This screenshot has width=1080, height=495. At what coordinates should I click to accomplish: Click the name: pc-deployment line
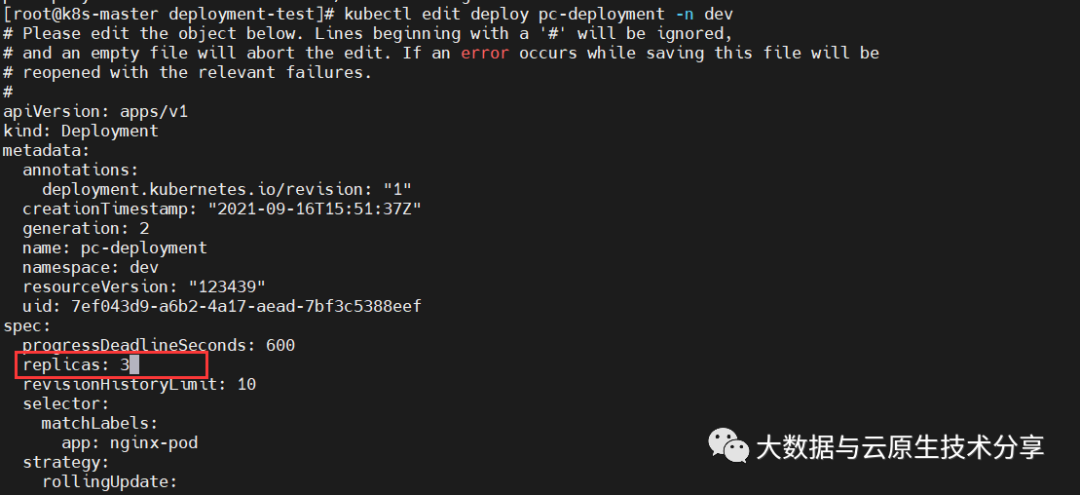coord(114,248)
